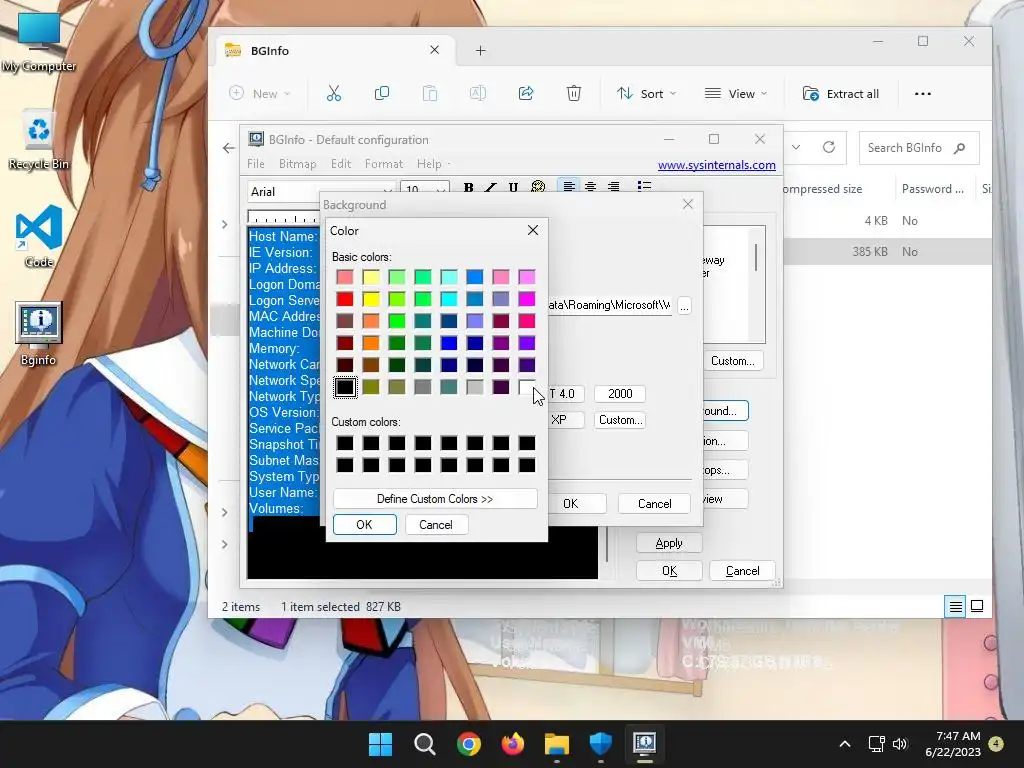Image resolution: width=1024 pixels, height=768 pixels.
Task: Open Firefox from the taskbar
Action: (x=513, y=744)
